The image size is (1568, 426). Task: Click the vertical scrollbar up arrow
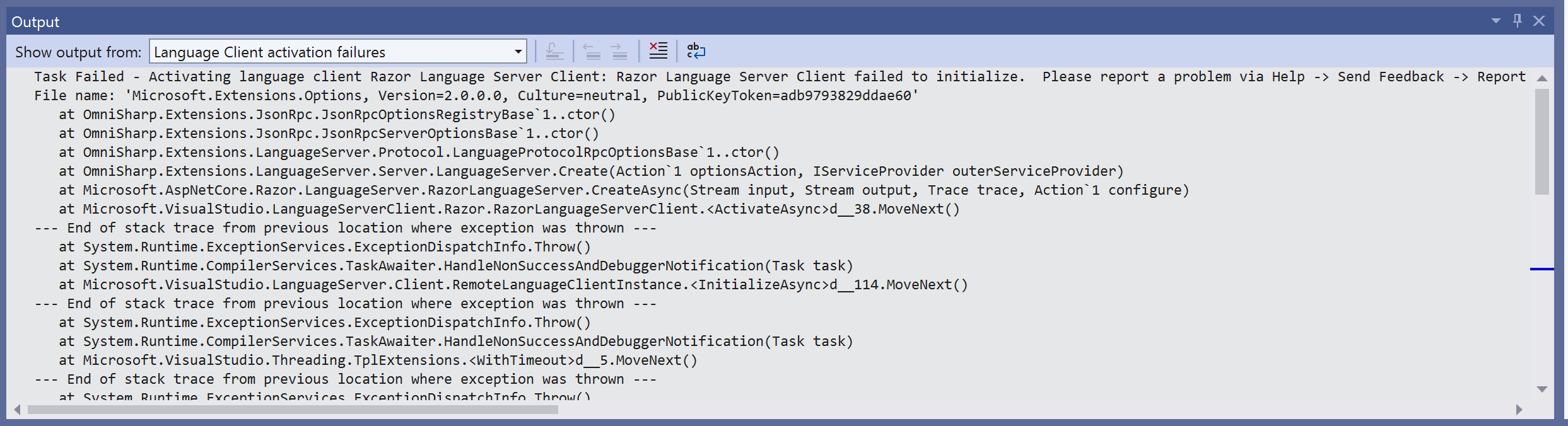pos(1542,78)
